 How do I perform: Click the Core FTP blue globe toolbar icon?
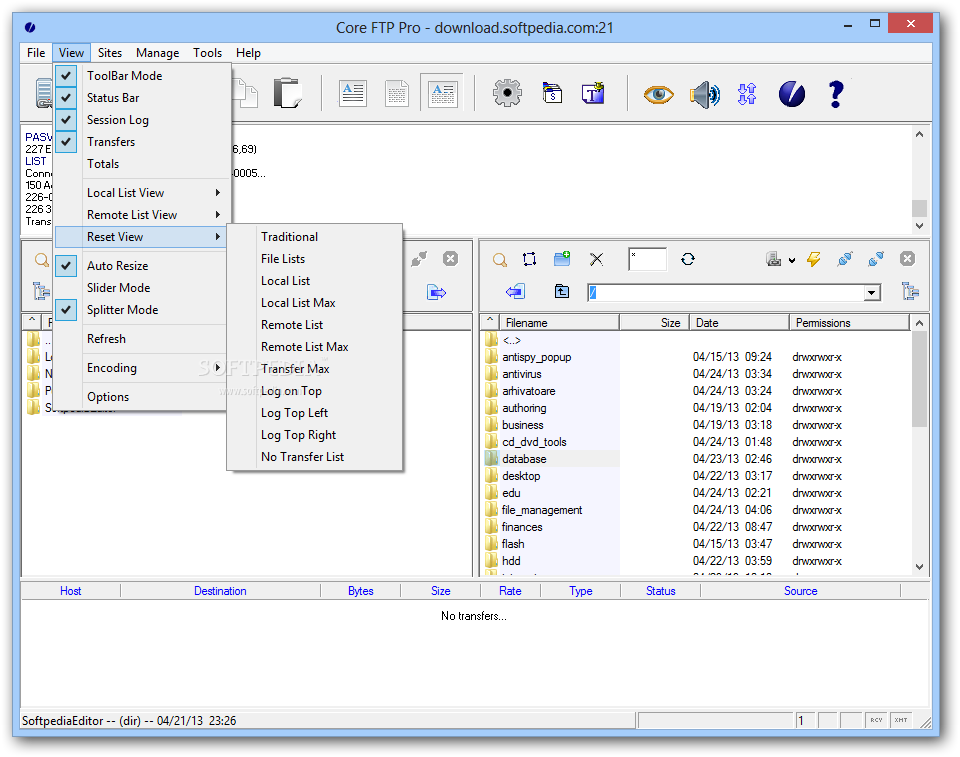click(x=792, y=94)
